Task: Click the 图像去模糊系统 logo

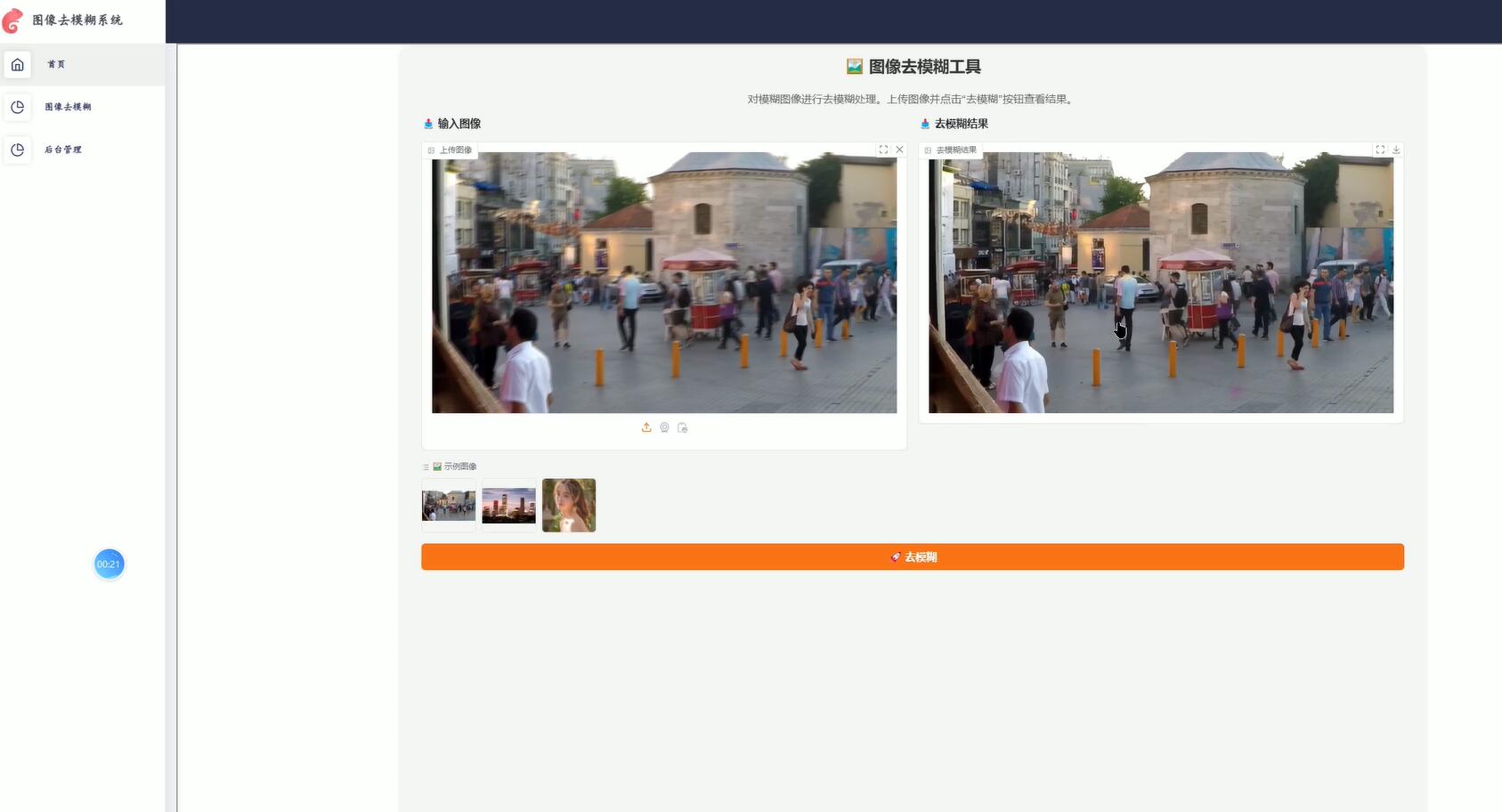Action: pos(13,20)
